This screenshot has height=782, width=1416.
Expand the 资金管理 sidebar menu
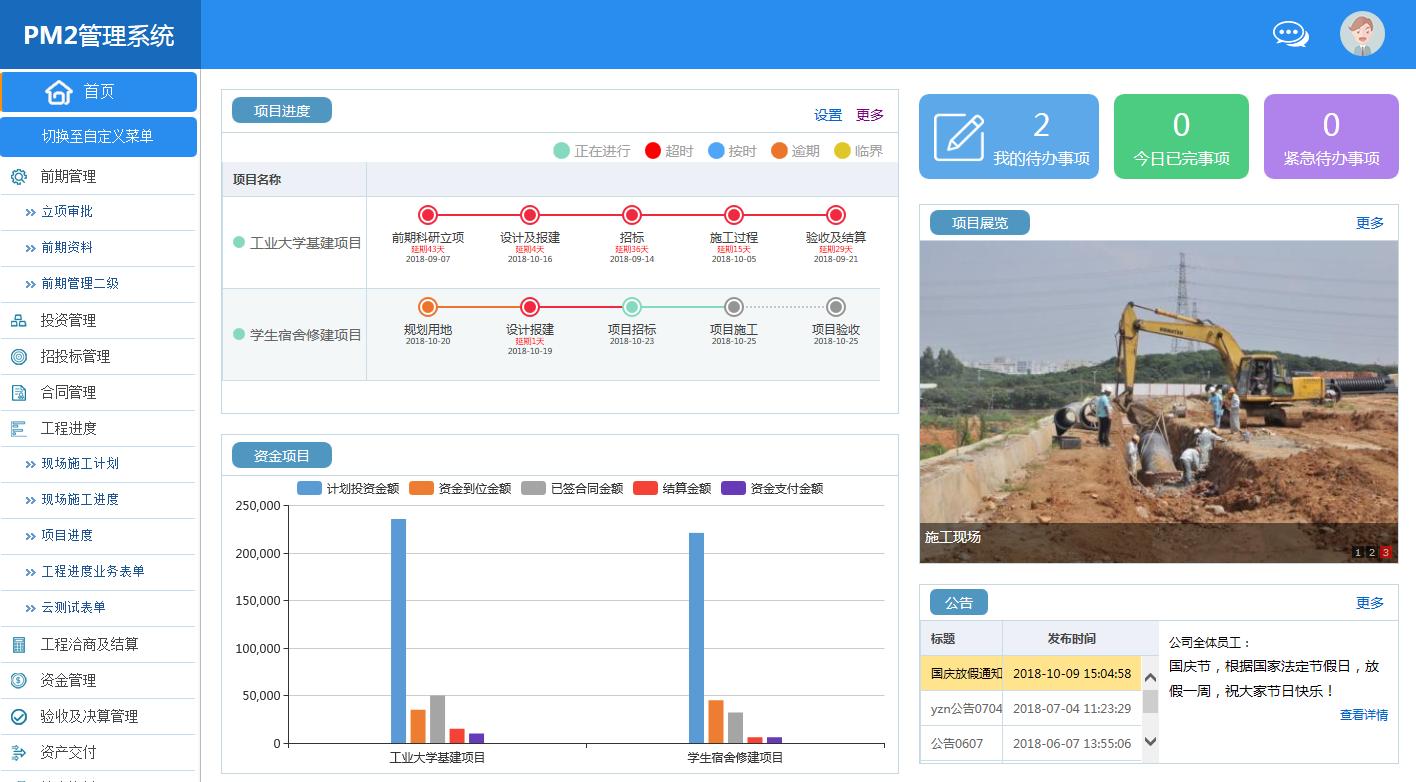pos(68,681)
